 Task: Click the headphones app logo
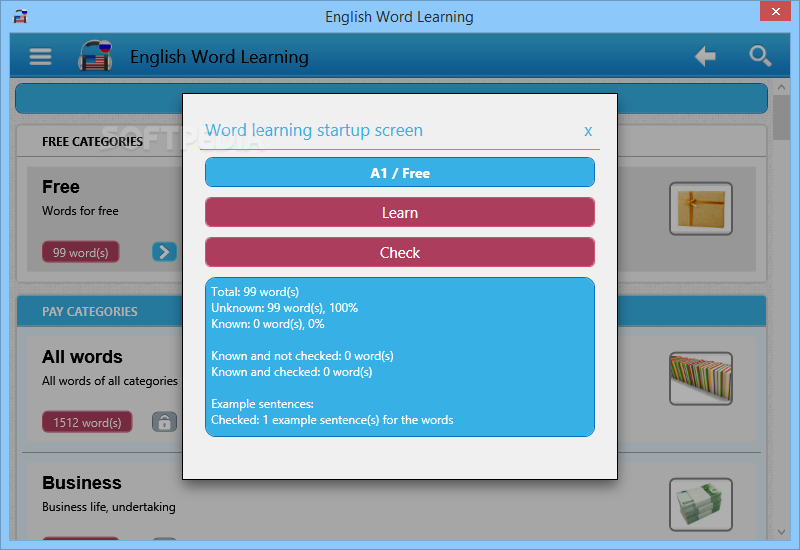pos(95,55)
